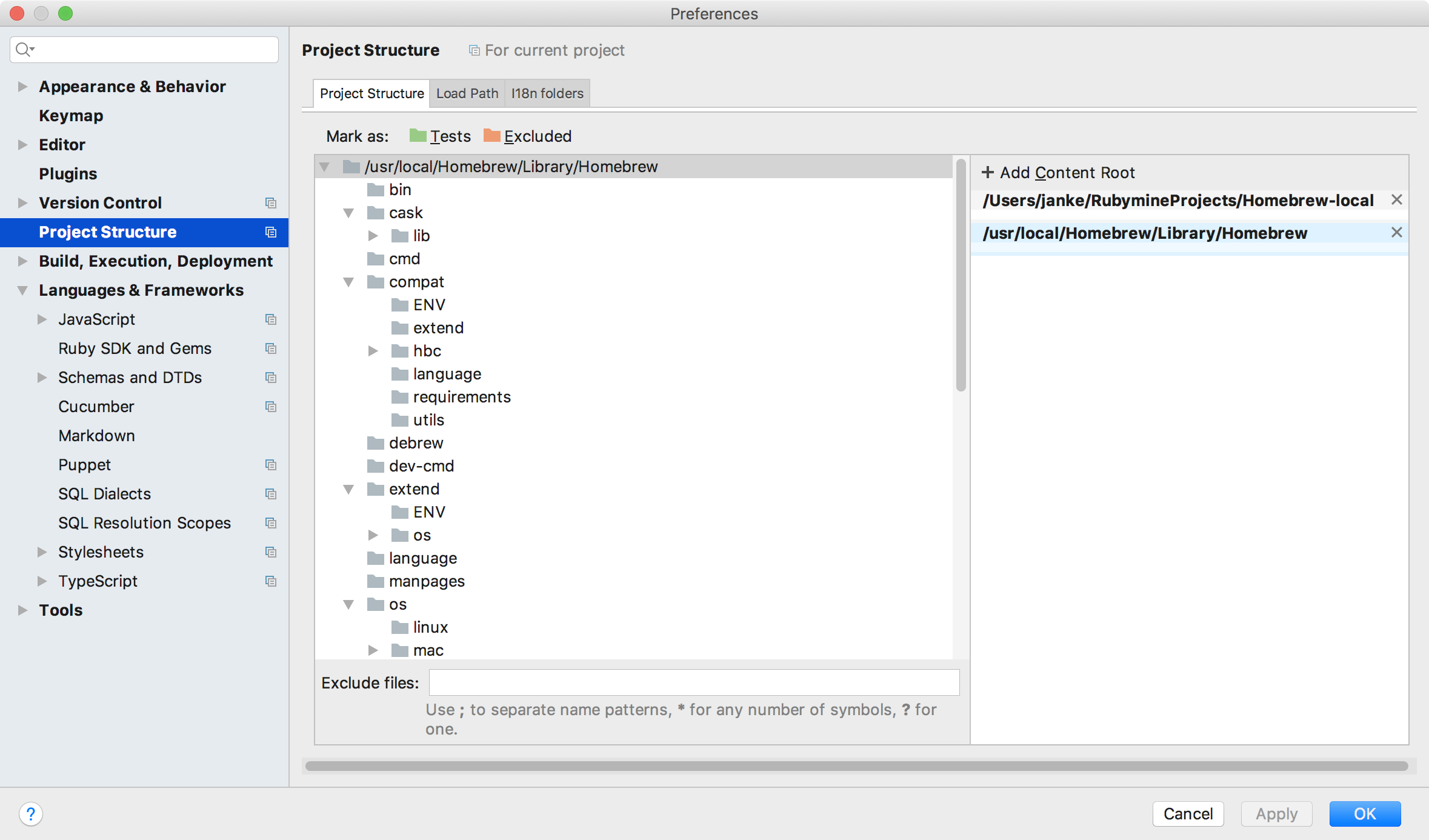Expand the Tools section
1429x840 pixels.
pos(22,610)
